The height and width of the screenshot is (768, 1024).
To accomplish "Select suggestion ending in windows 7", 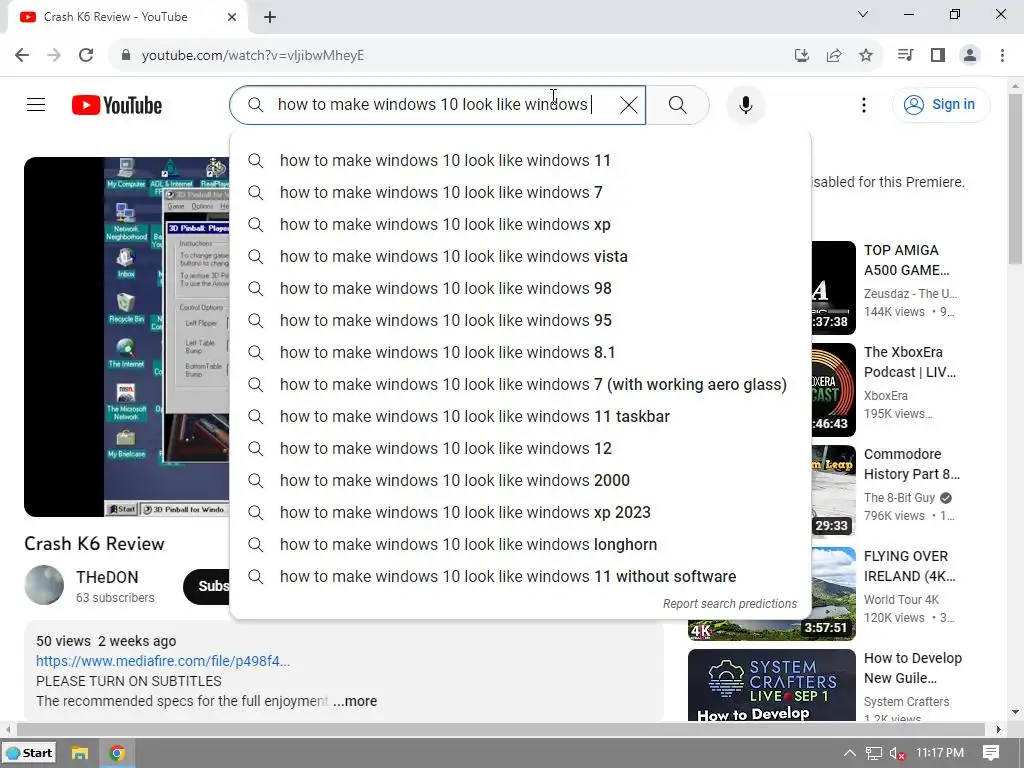I will [520, 192].
